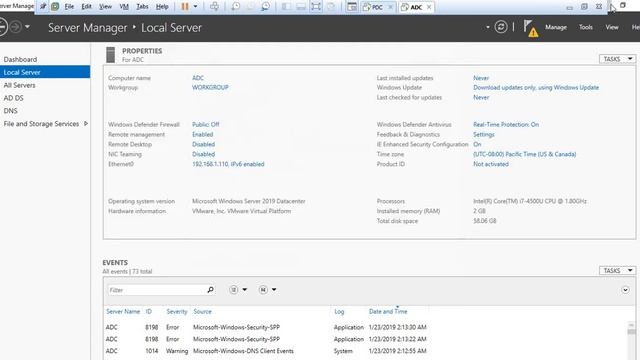Open the console view icon

352,7
